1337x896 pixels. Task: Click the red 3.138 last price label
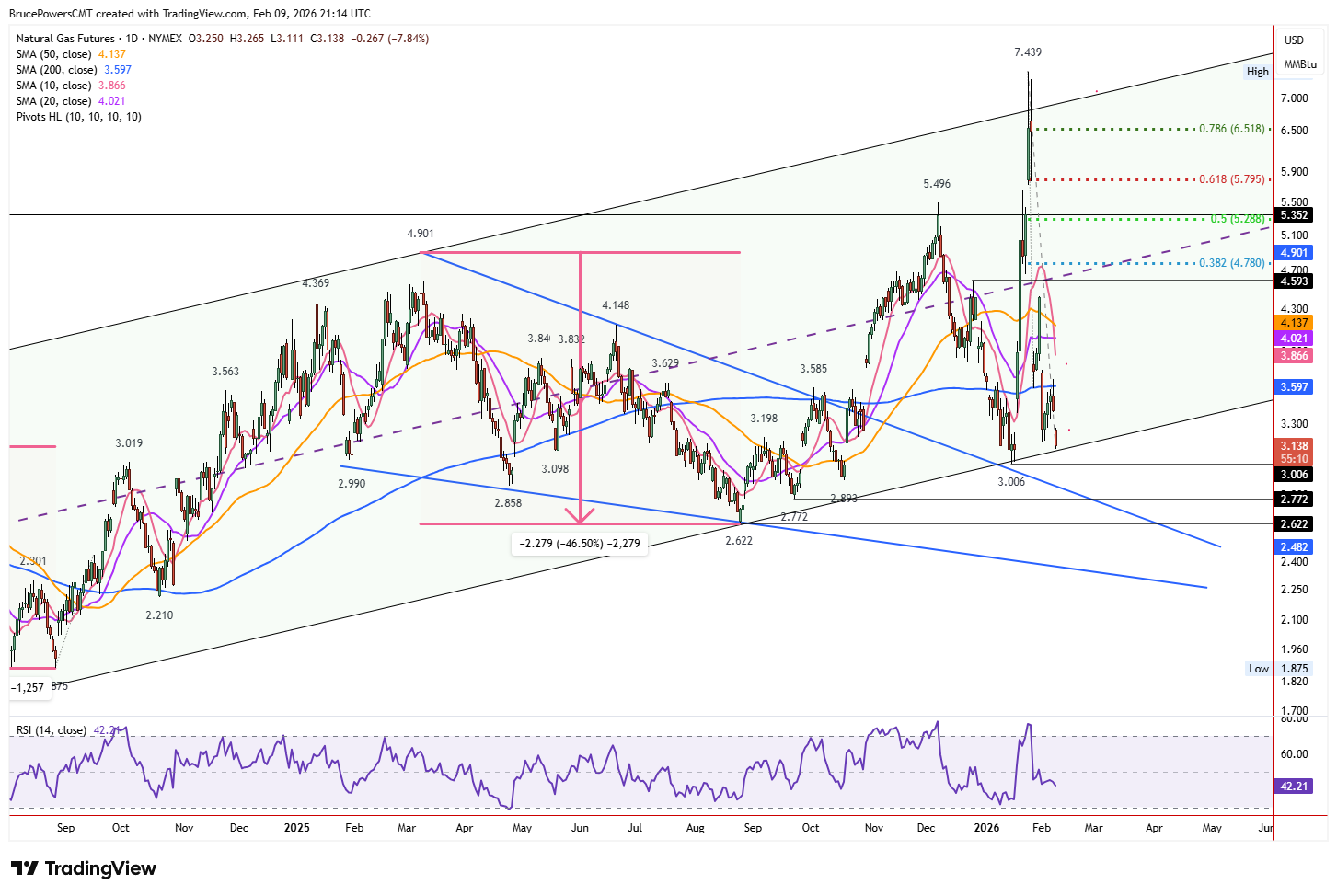[x=1293, y=445]
